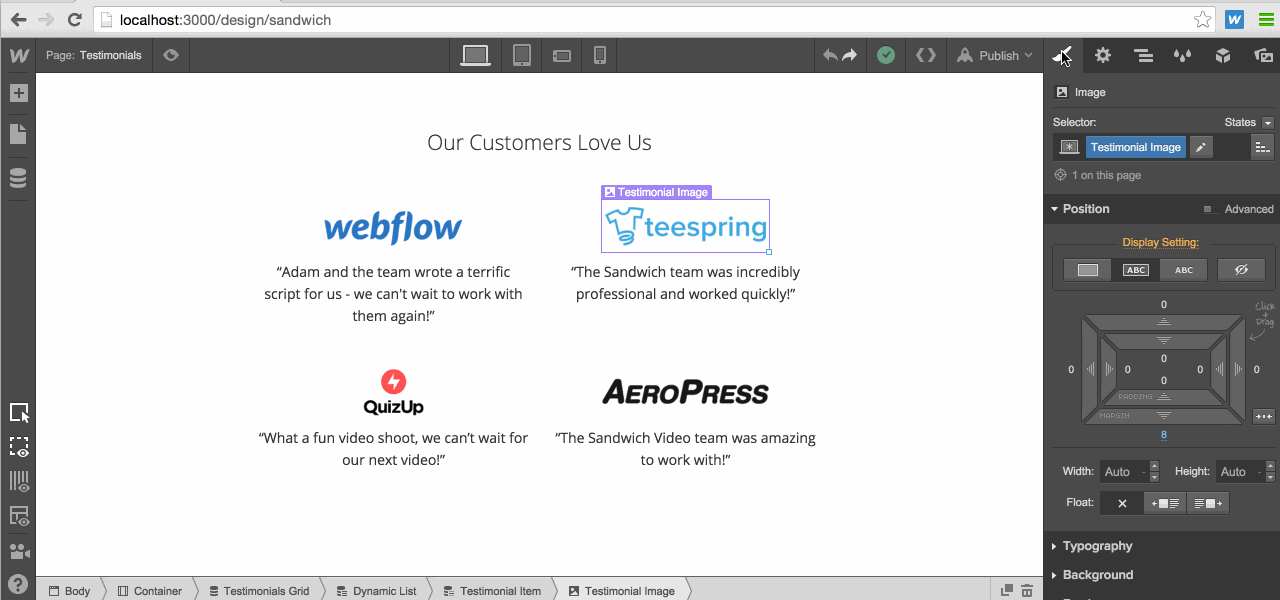Switch to the Asset Manager tab
Viewport: 1280px width, 600px height.
pyautogui.click(x=1262, y=56)
